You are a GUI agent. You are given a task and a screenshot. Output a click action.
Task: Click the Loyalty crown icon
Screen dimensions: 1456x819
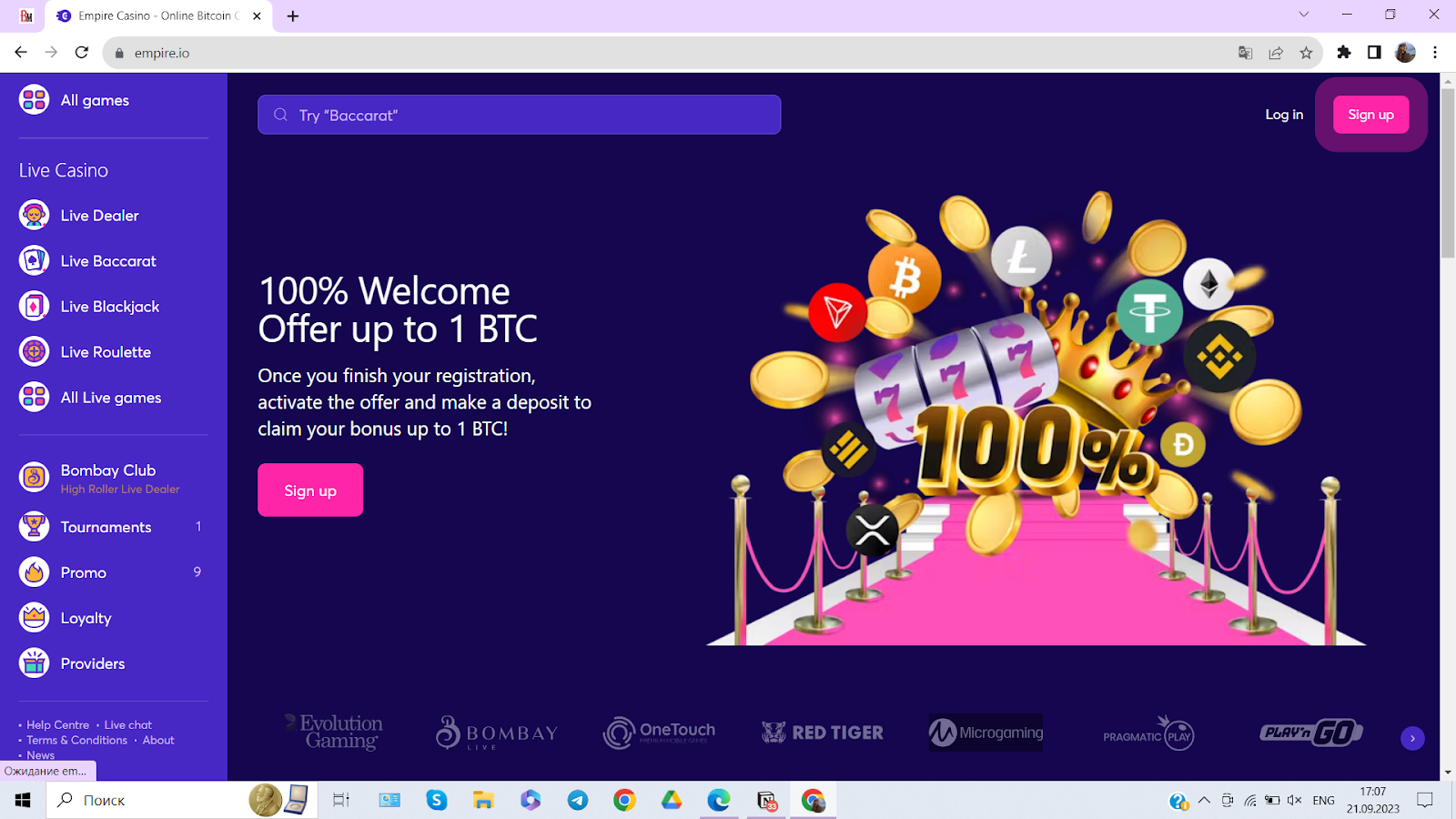[x=34, y=617]
